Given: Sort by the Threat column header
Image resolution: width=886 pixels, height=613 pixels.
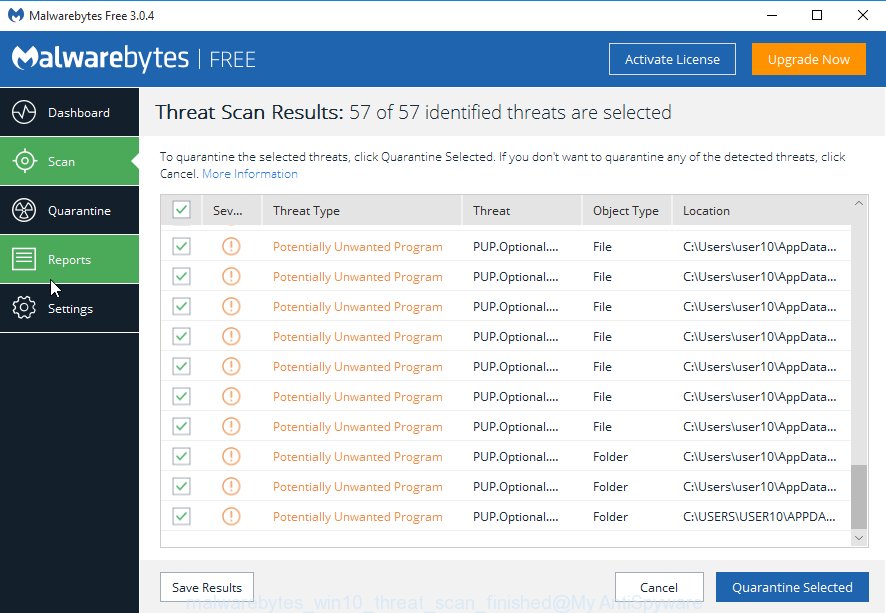Looking at the screenshot, I should (522, 211).
